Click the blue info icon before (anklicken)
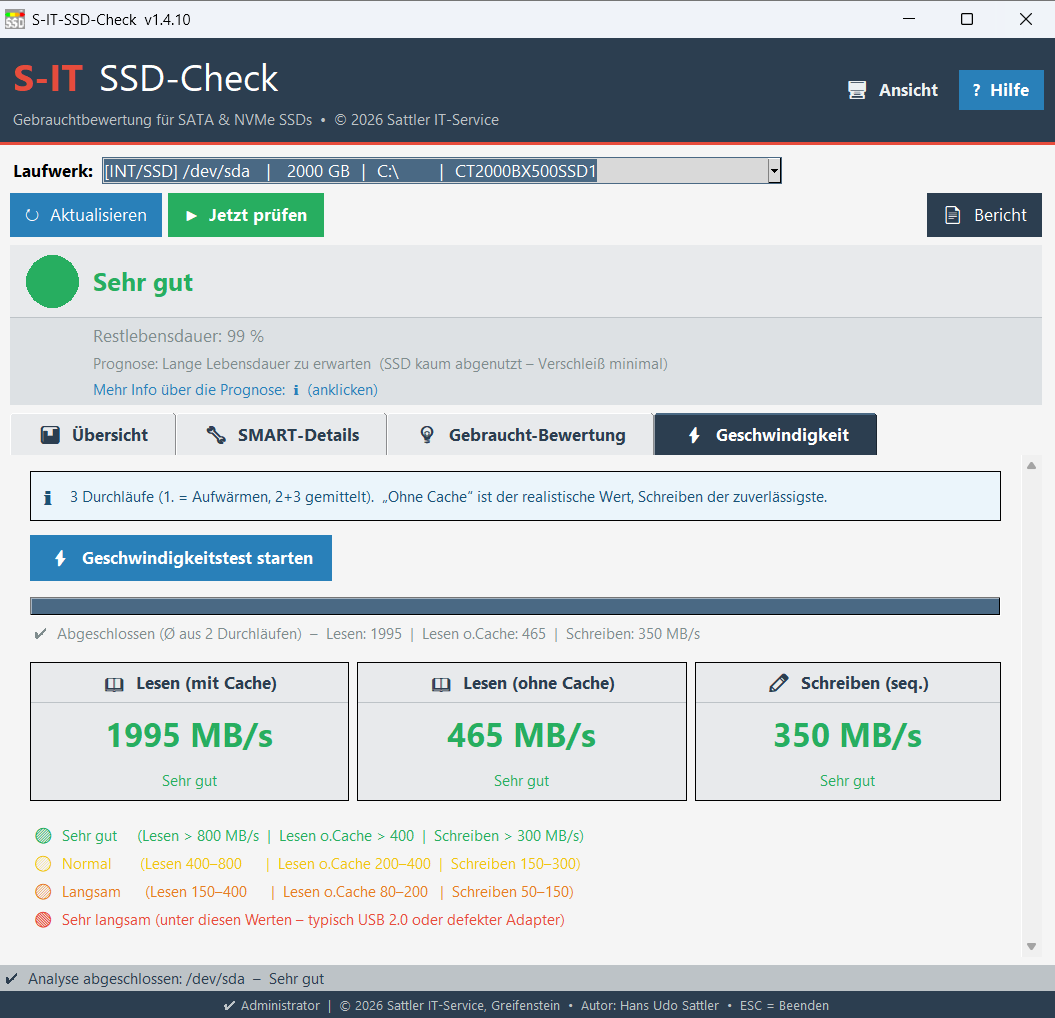Viewport: 1055px width, 1018px height. click(296, 390)
